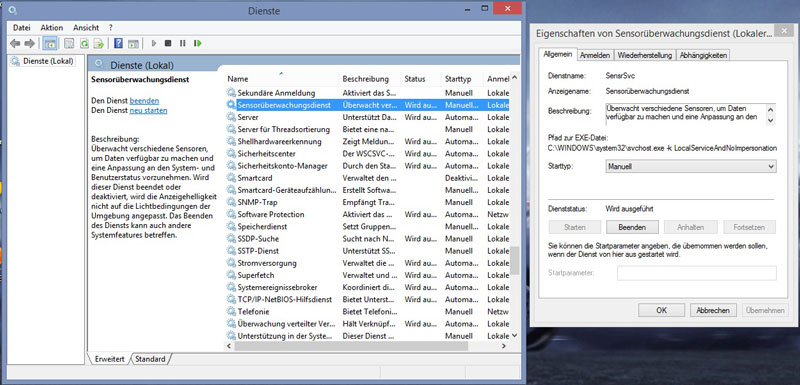Click the OK button
The height and width of the screenshot is (385, 800).
pyautogui.click(x=661, y=310)
